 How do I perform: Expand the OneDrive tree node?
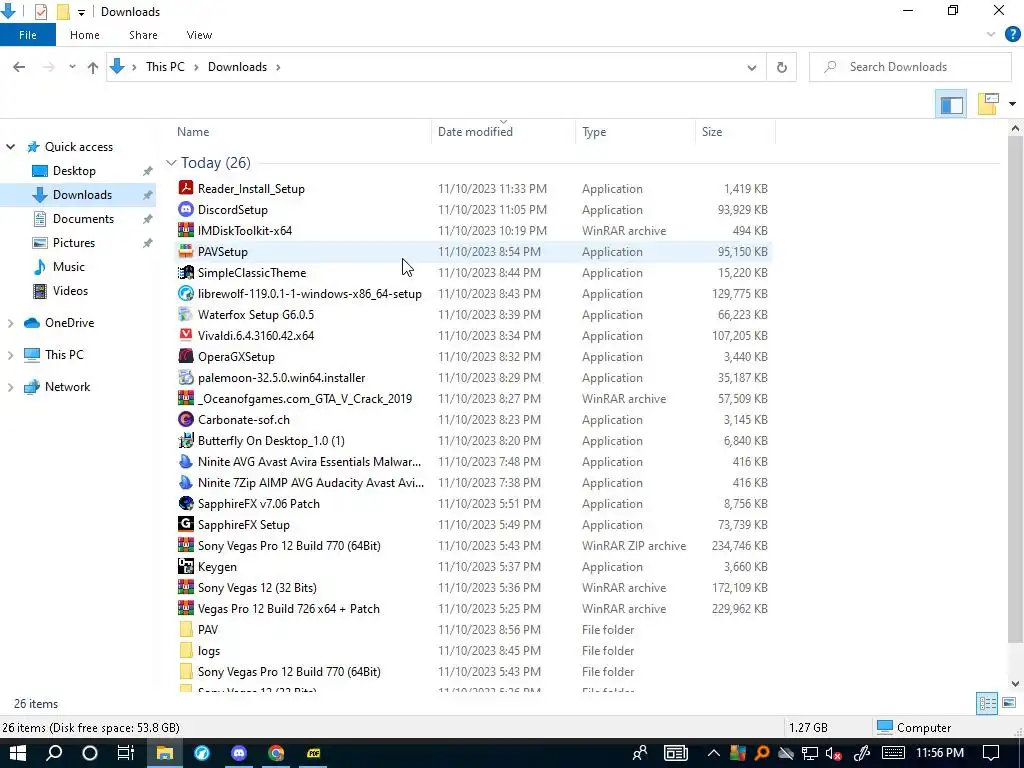coord(10,323)
